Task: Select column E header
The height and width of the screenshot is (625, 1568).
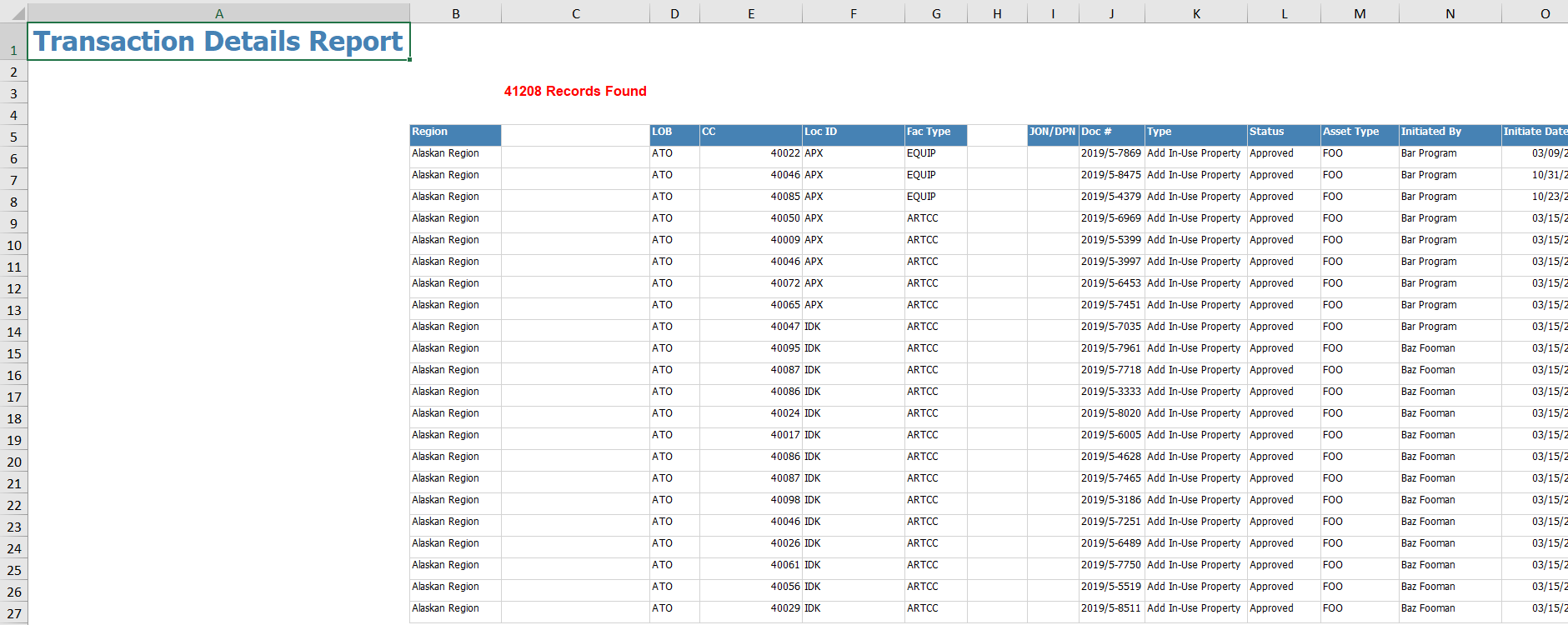Action: 751,13
